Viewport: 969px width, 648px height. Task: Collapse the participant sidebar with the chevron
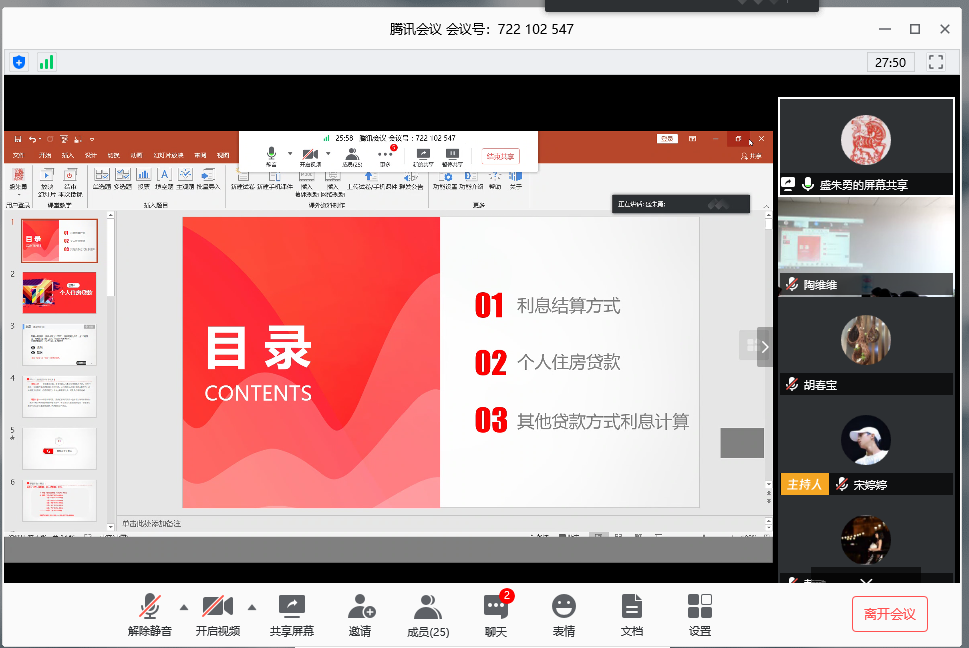pos(765,346)
